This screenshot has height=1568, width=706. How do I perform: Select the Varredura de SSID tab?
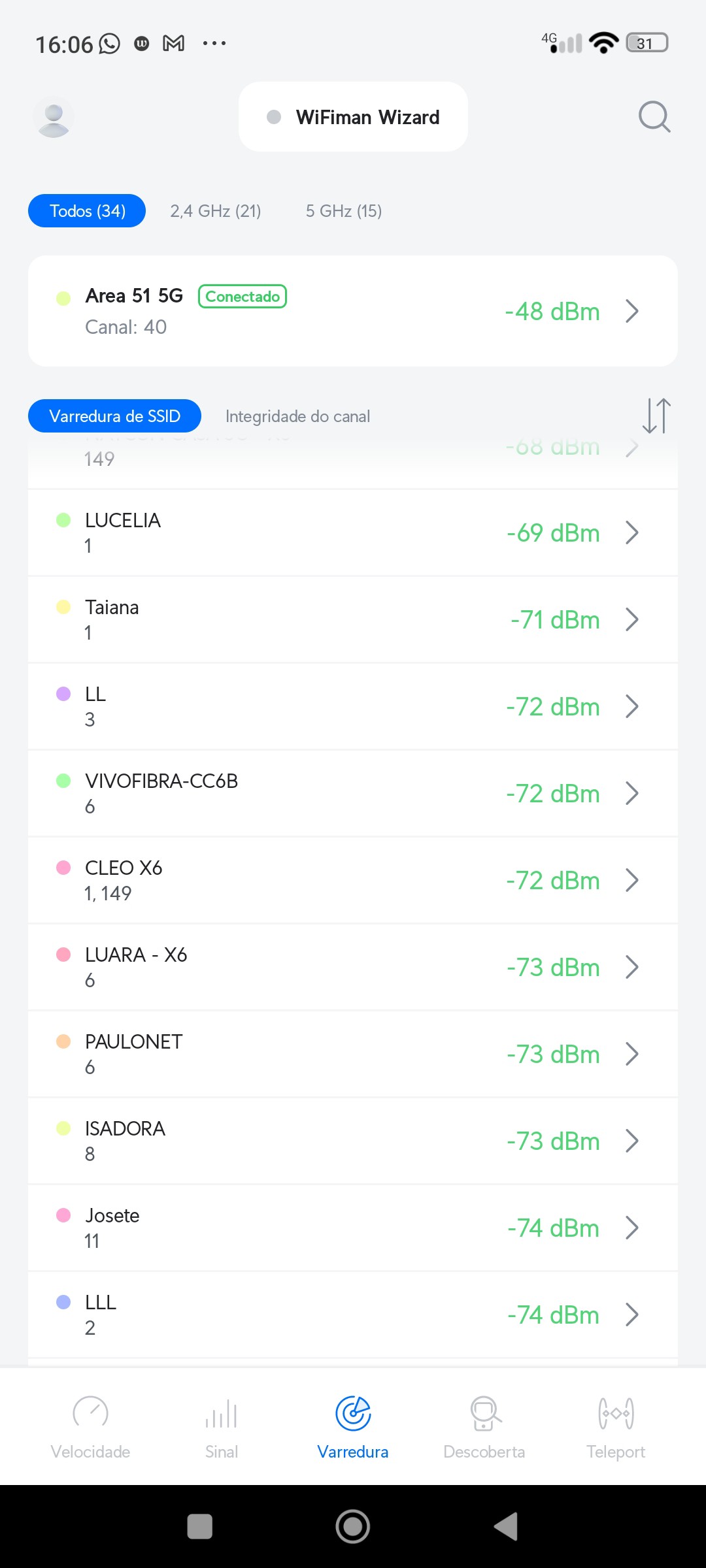(114, 416)
